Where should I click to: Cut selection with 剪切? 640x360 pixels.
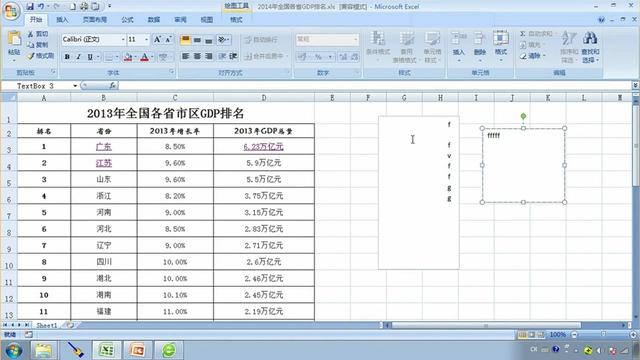(x=38, y=34)
